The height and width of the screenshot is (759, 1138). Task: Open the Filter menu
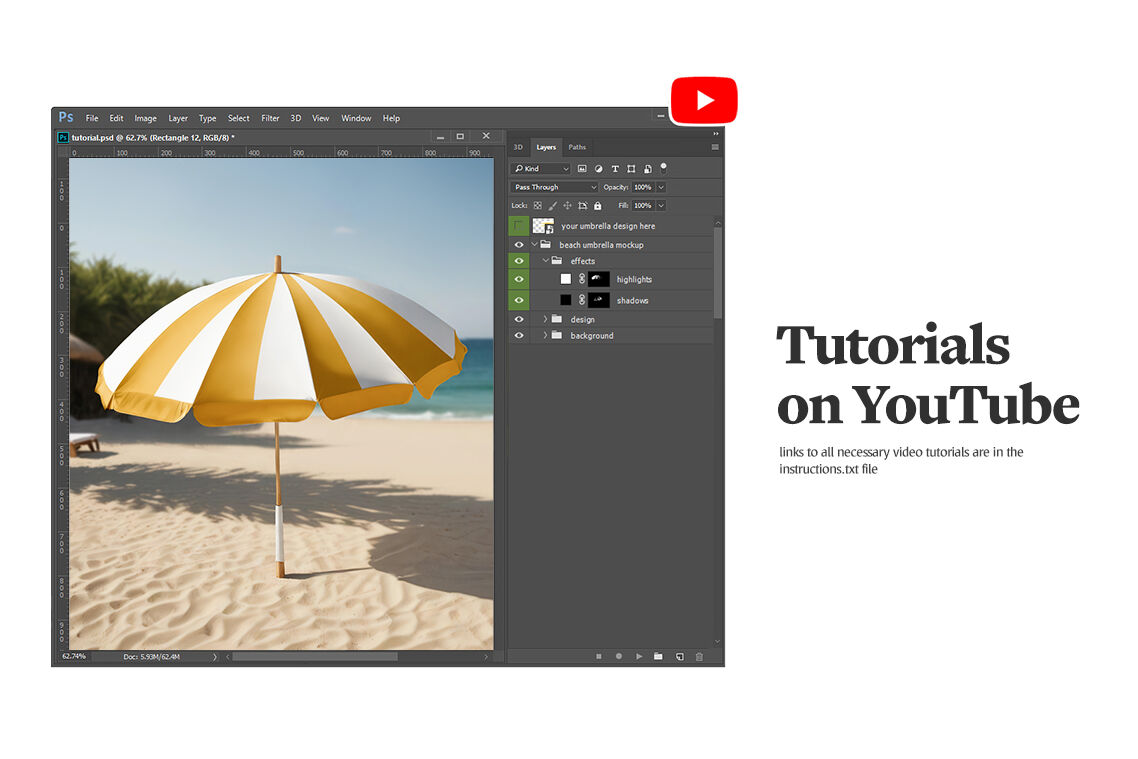point(270,118)
